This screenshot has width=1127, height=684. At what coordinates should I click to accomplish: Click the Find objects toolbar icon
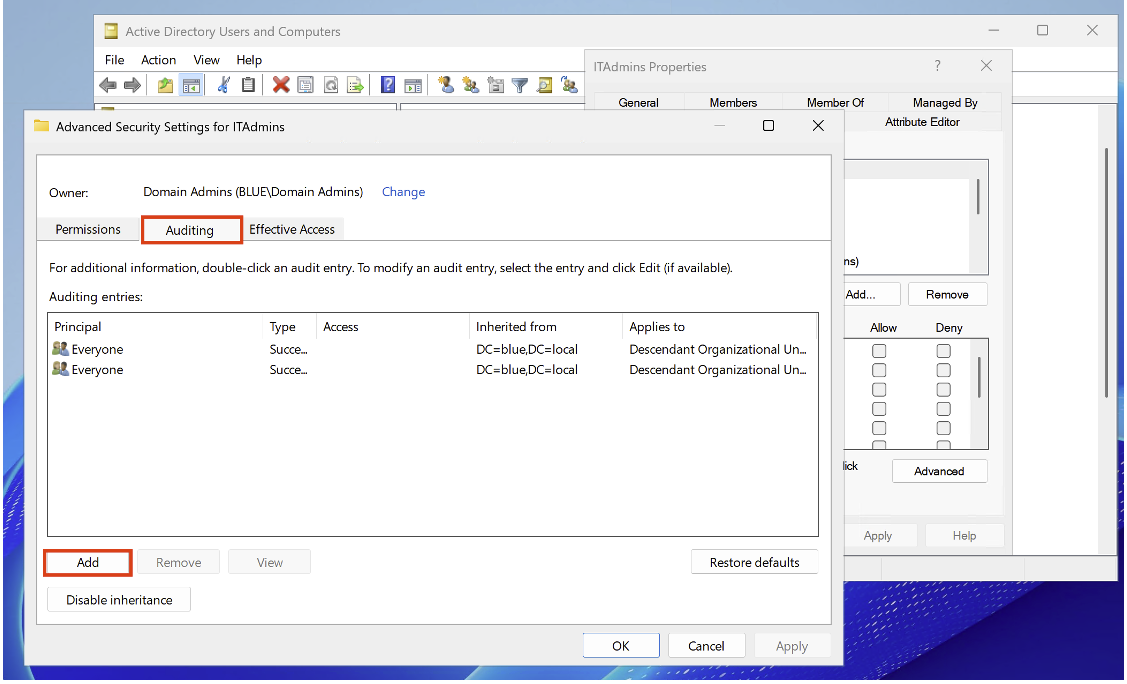(544, 85)
